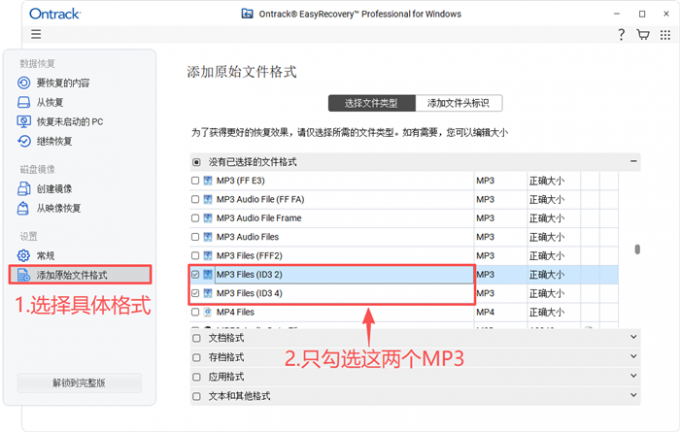Image resolution: width=680 pixels, height=432 pixels.
Task: Open the help question mark icon
Action: click(x=621, y=35)
